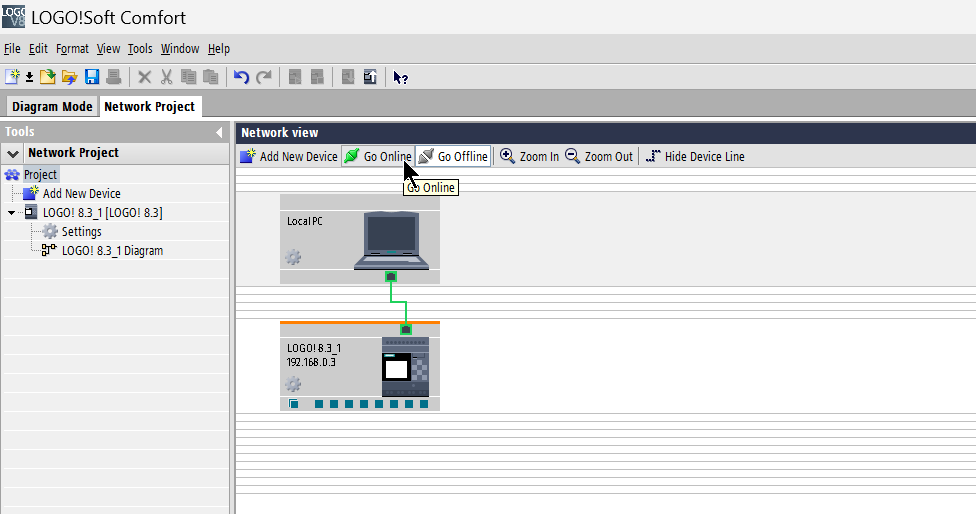
Task: Open the Format menu
Action: [x=72, y=49]
